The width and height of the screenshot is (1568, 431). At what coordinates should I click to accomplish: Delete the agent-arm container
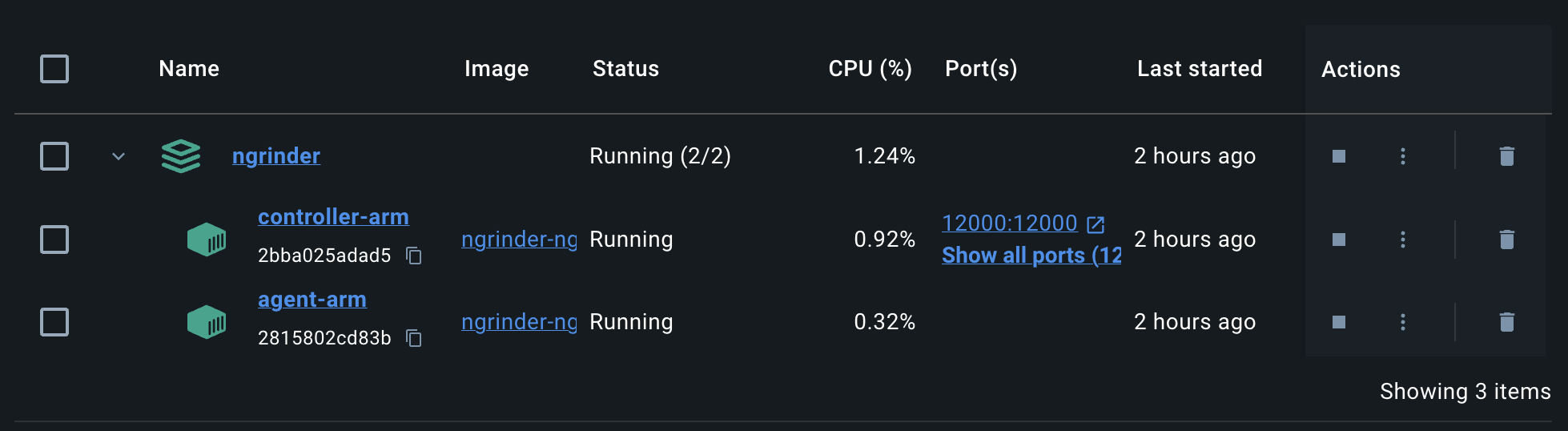click(x=1506, y=322)
